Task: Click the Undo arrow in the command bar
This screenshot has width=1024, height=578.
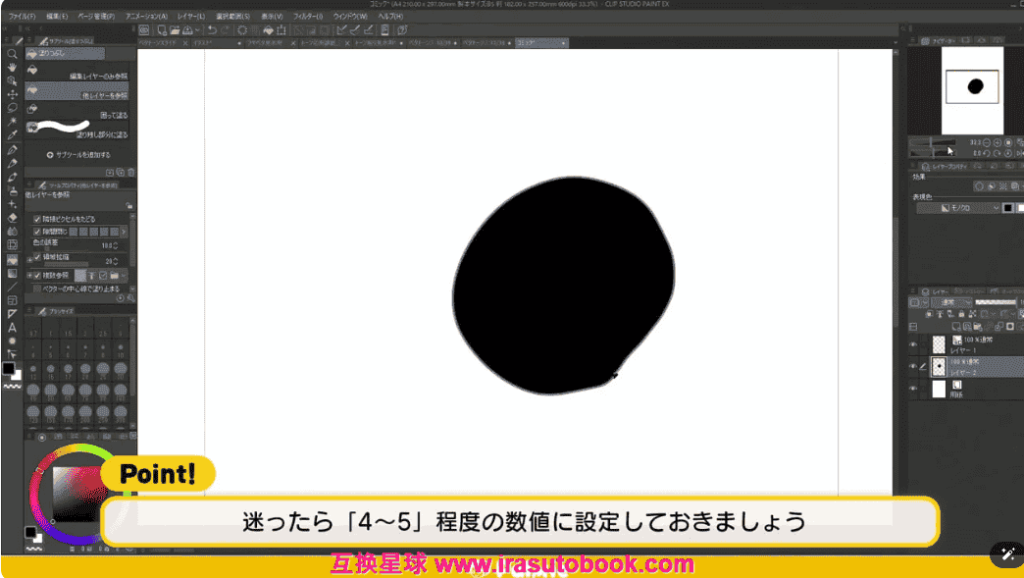Action: tap(212, 30)
